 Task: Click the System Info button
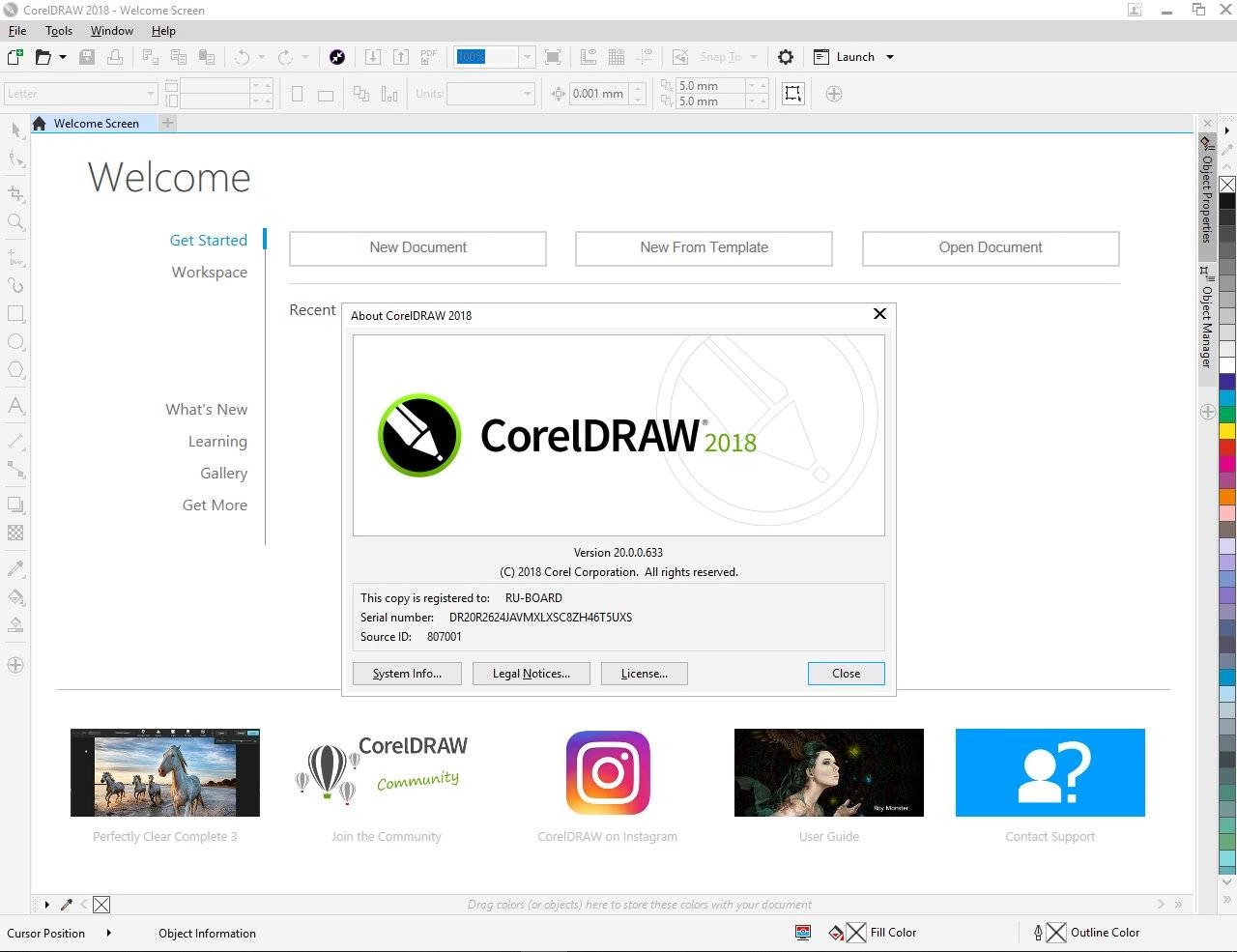pyautogui.click(x=407, y=674)
